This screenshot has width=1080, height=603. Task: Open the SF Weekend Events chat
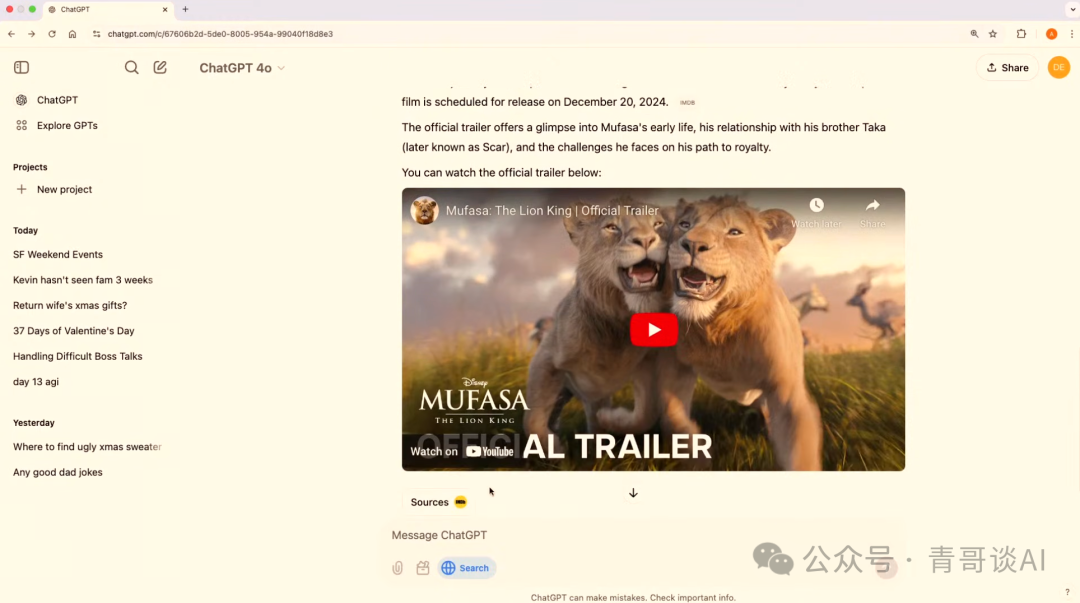(x=58, y=255)
